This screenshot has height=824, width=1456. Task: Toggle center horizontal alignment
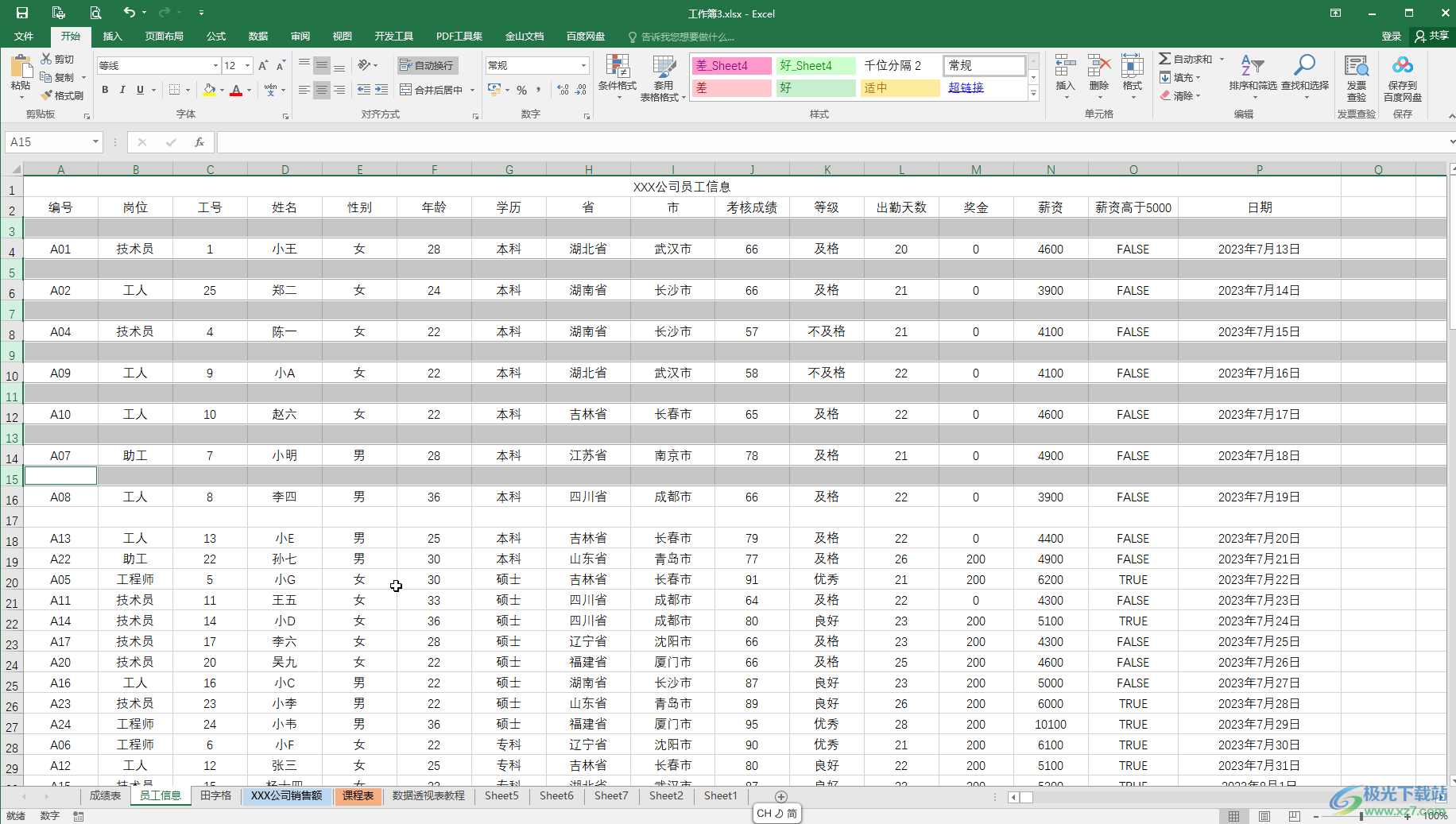tap(322, 90)
